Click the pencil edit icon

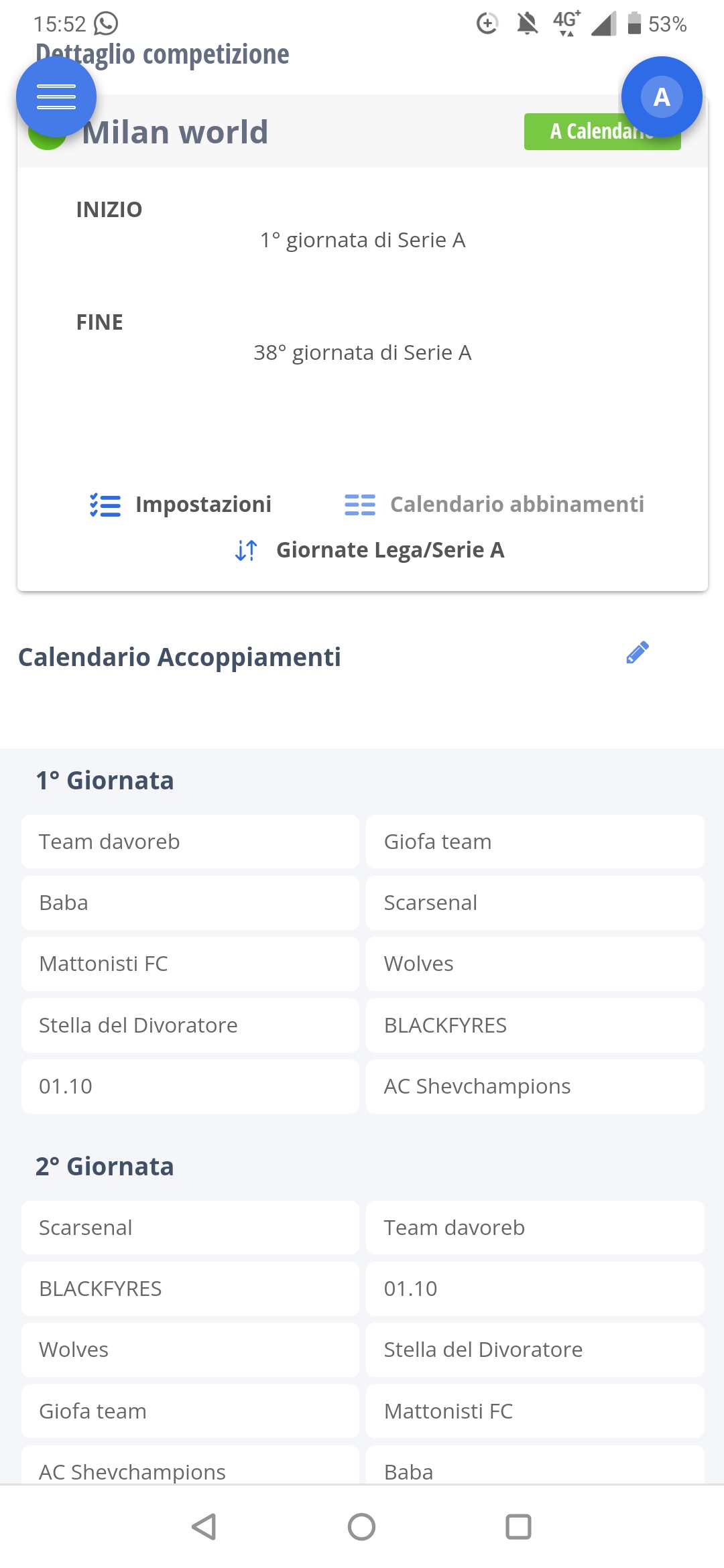click(637, 653)
